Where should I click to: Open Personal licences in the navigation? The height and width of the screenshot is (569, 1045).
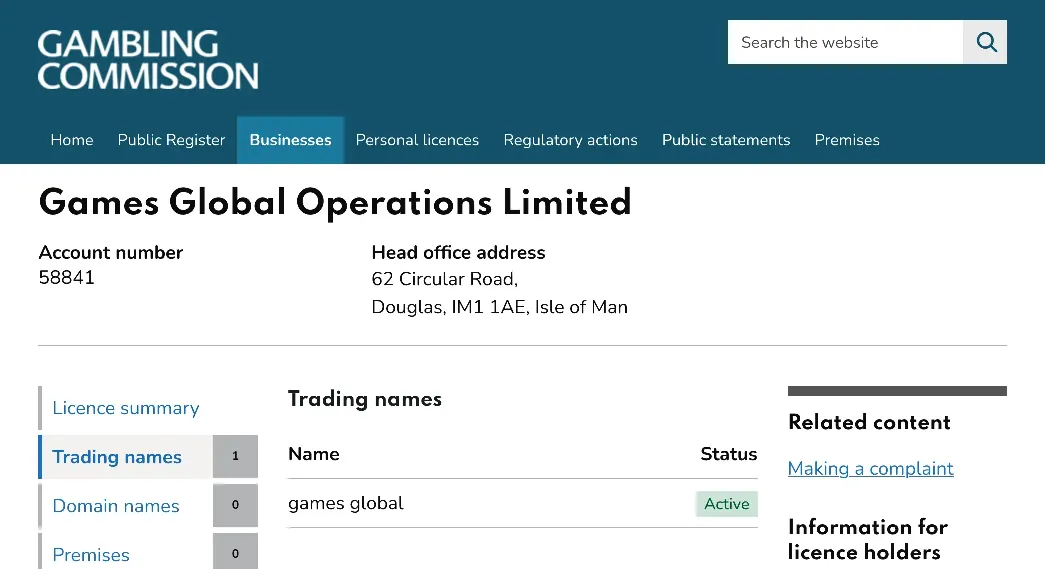click(417, 140)
